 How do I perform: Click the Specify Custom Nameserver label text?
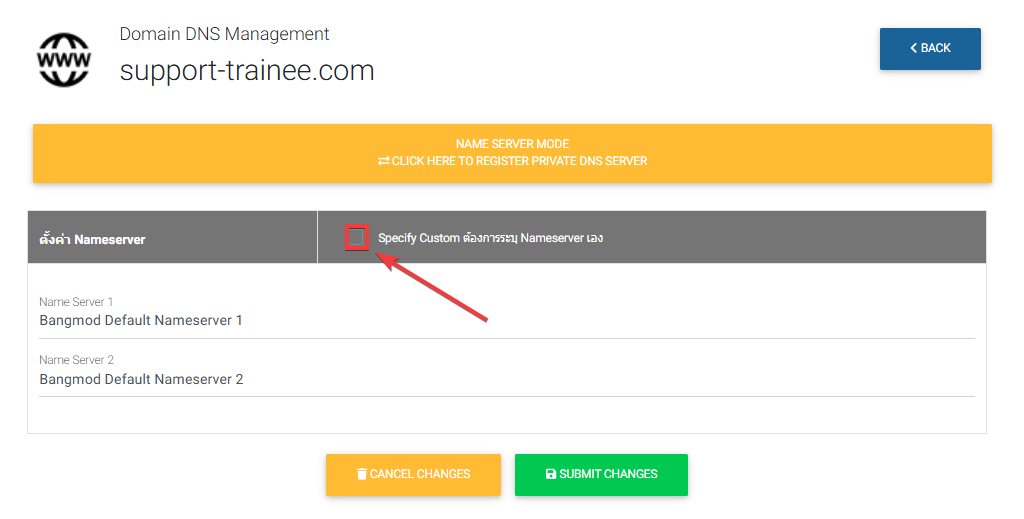pos(490,238)
